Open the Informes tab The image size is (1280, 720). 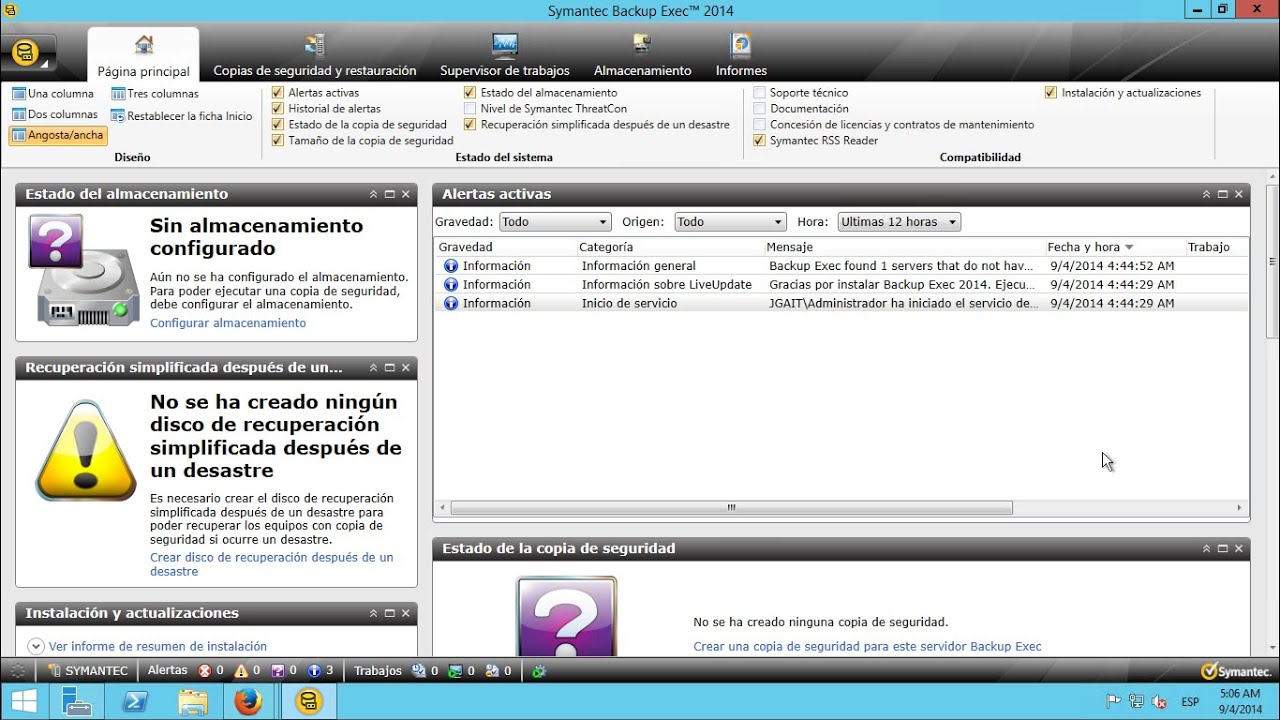[741, 56]
